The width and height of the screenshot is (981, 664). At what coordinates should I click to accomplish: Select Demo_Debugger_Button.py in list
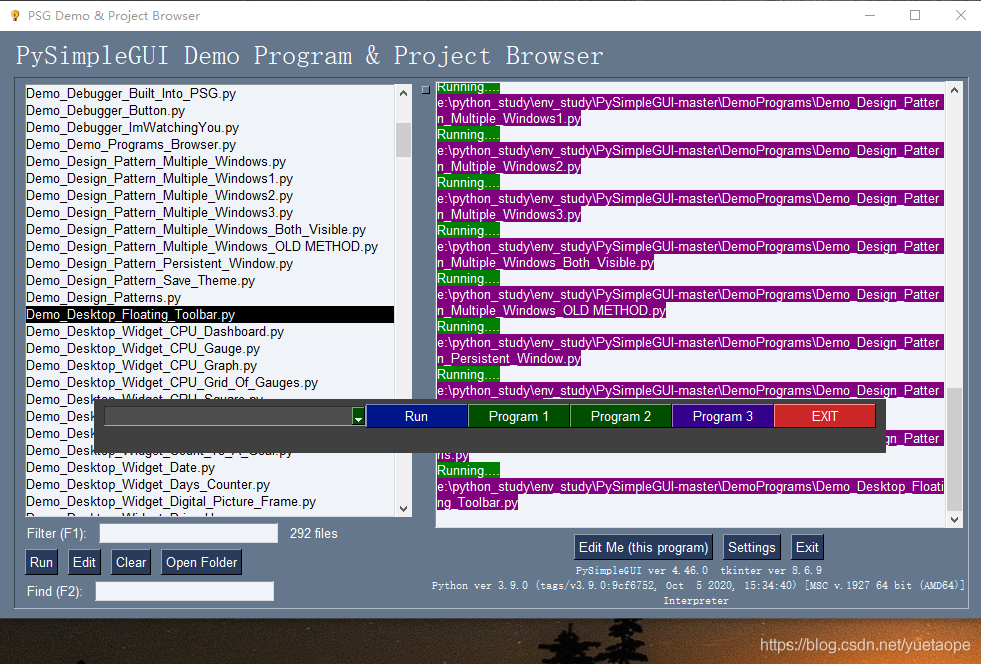coord(210,111)
